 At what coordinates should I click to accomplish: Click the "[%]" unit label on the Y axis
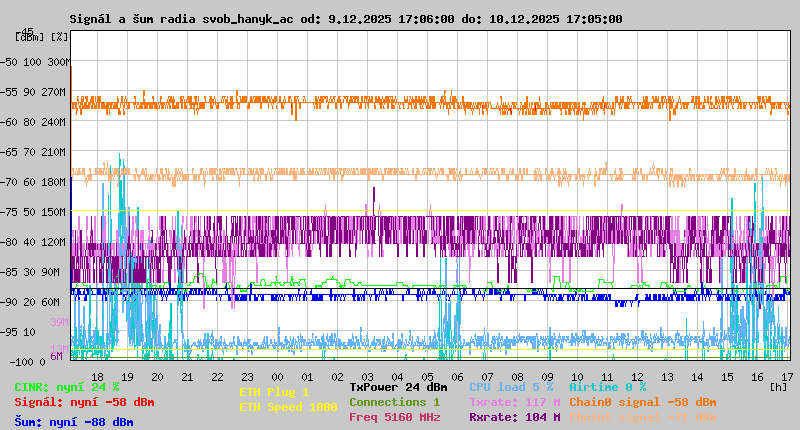point(59,37)
